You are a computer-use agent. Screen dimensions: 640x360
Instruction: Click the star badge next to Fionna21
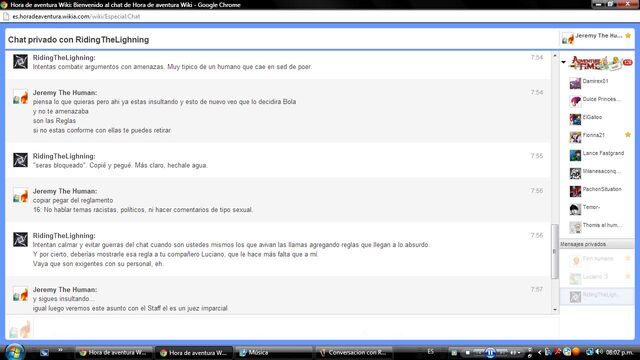tap(628, 135)
